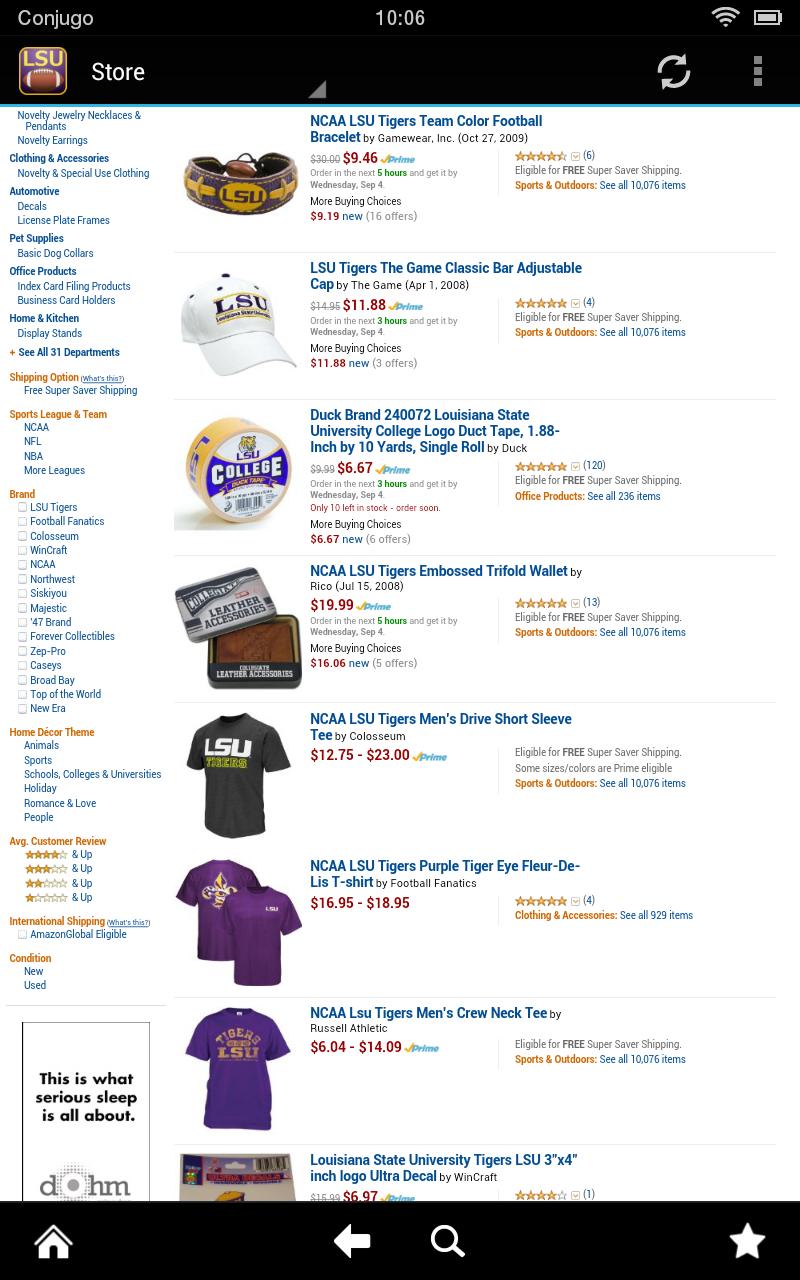Screen dimensions: 800x1280
Task: Open the three-dot overflow menu
Action: click(x=758, y=72)
